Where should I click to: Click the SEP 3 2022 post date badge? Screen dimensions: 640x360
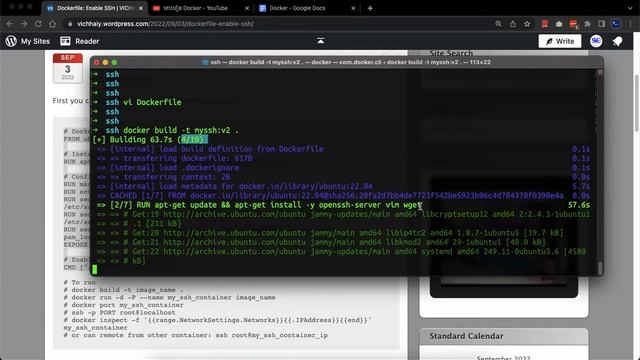[67, 68]
